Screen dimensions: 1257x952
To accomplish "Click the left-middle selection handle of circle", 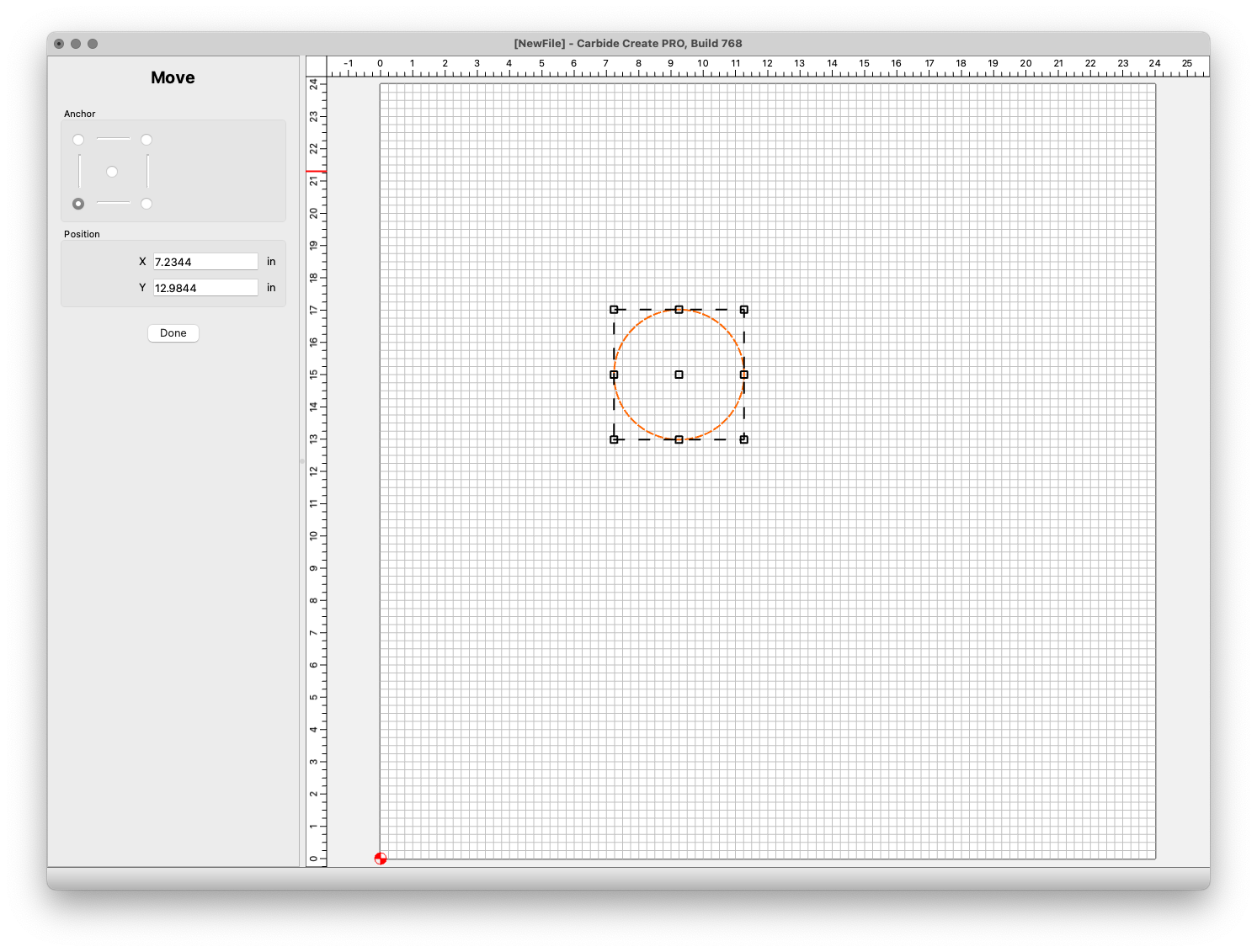I will (614, 375).
